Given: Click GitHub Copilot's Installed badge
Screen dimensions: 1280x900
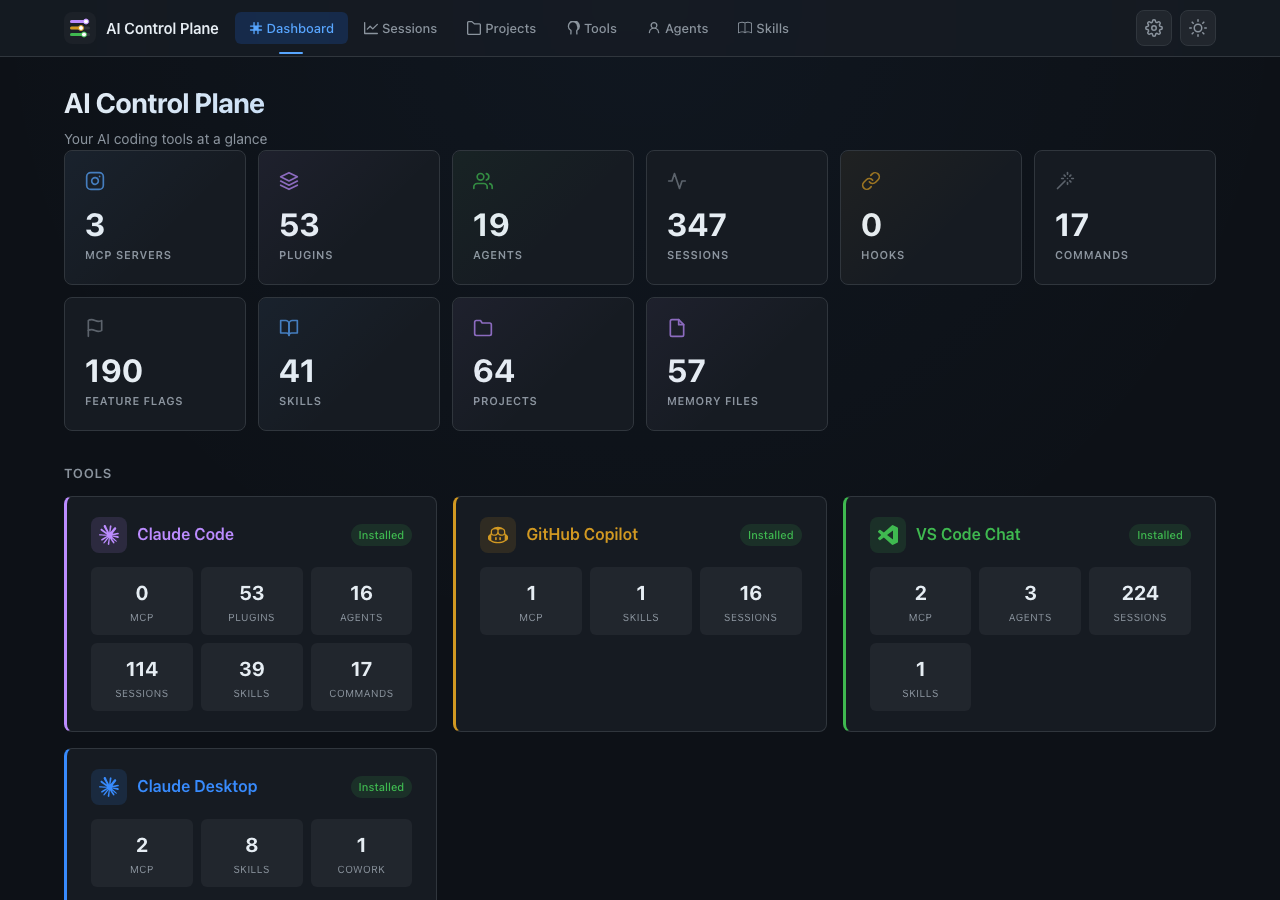Looking at the screenshot, I should click(771, 535).
